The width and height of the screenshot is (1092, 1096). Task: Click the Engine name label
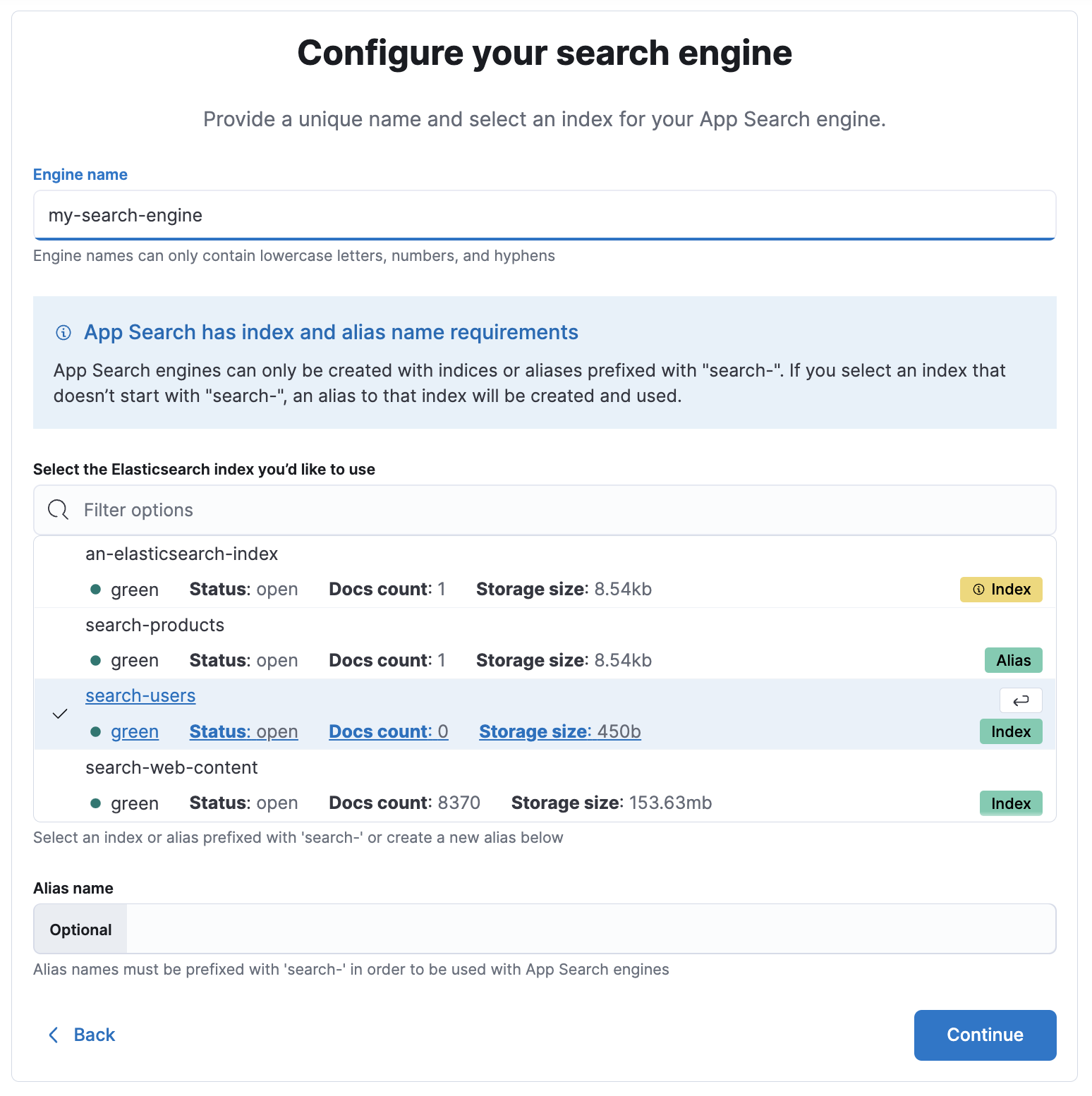click(80, 174)
